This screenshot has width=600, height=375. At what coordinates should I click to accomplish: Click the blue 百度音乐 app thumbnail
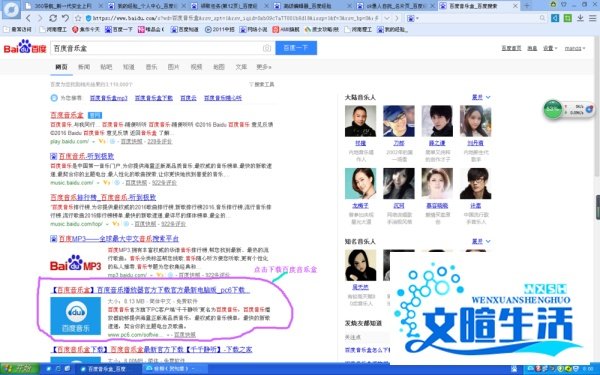point(75,316)
